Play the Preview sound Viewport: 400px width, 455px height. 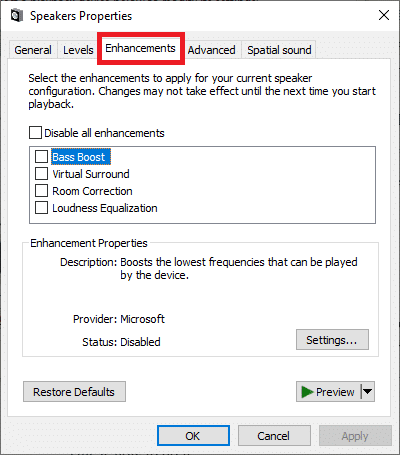click(328, 392)
